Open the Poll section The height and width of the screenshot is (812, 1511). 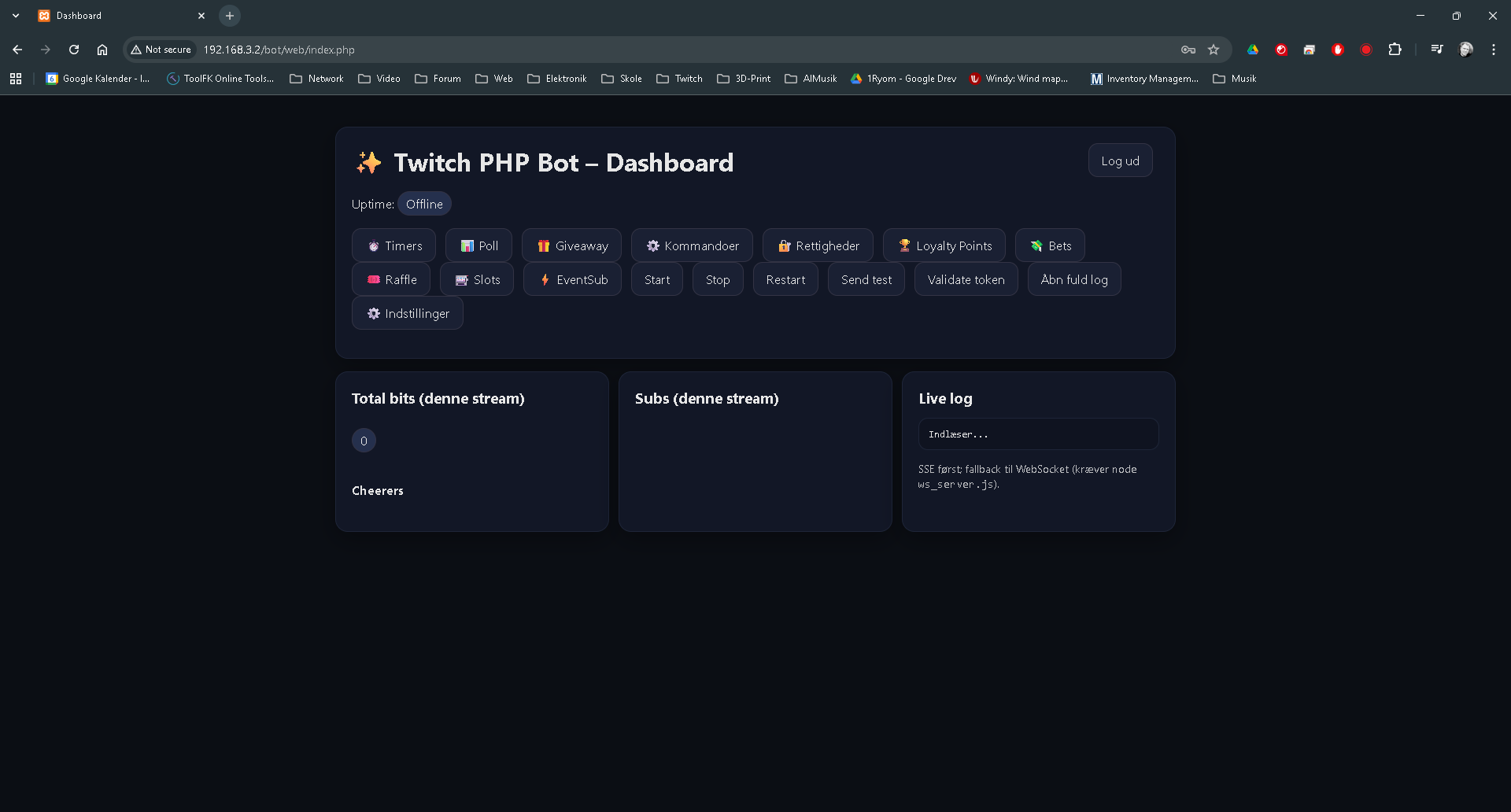click(x=478, y=245)
